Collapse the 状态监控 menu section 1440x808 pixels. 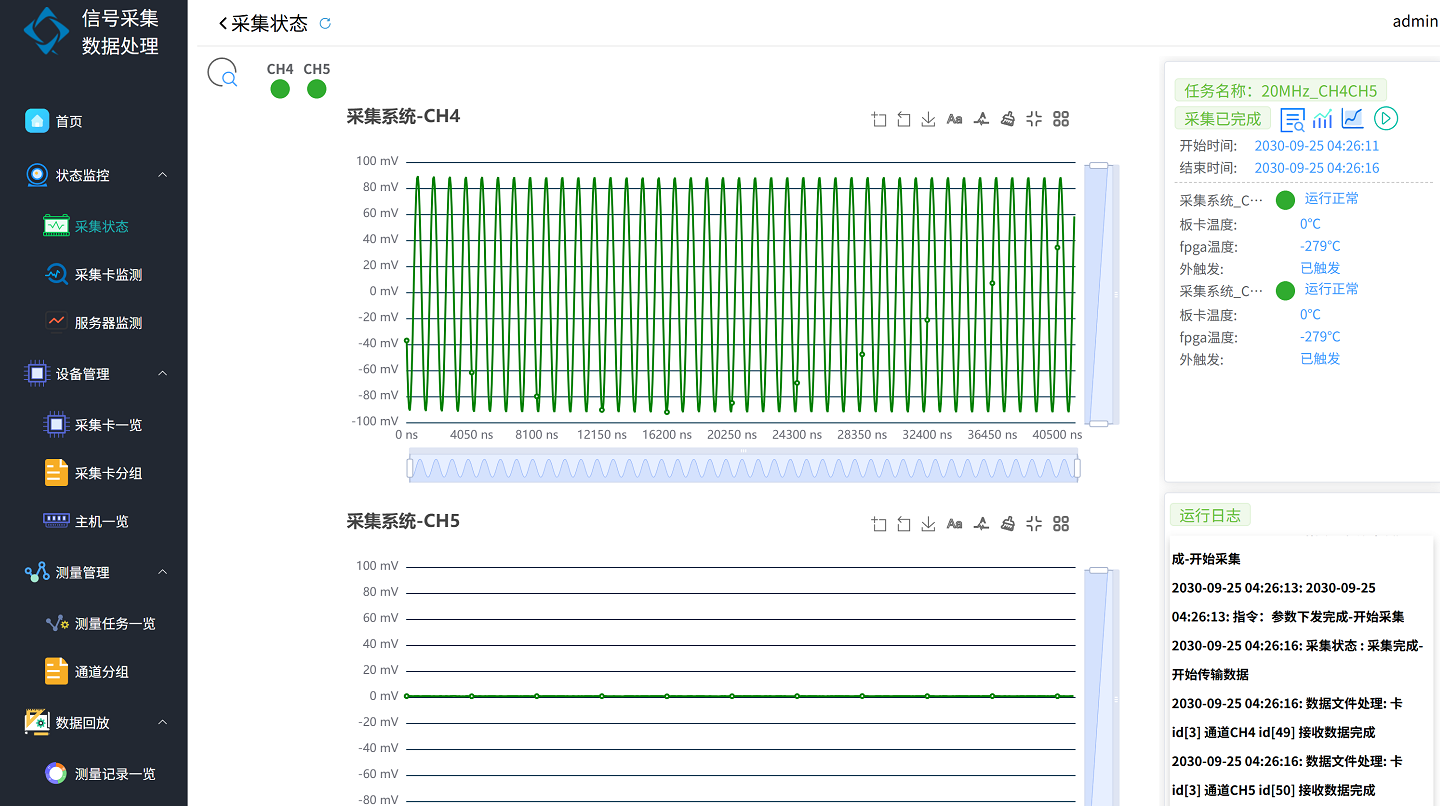pos(162,175)
